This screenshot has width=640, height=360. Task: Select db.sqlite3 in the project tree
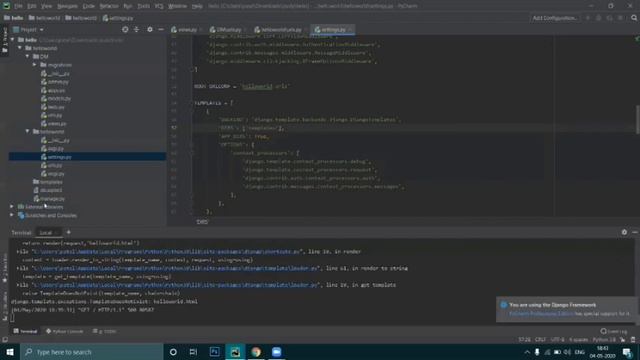click(48, 190)
